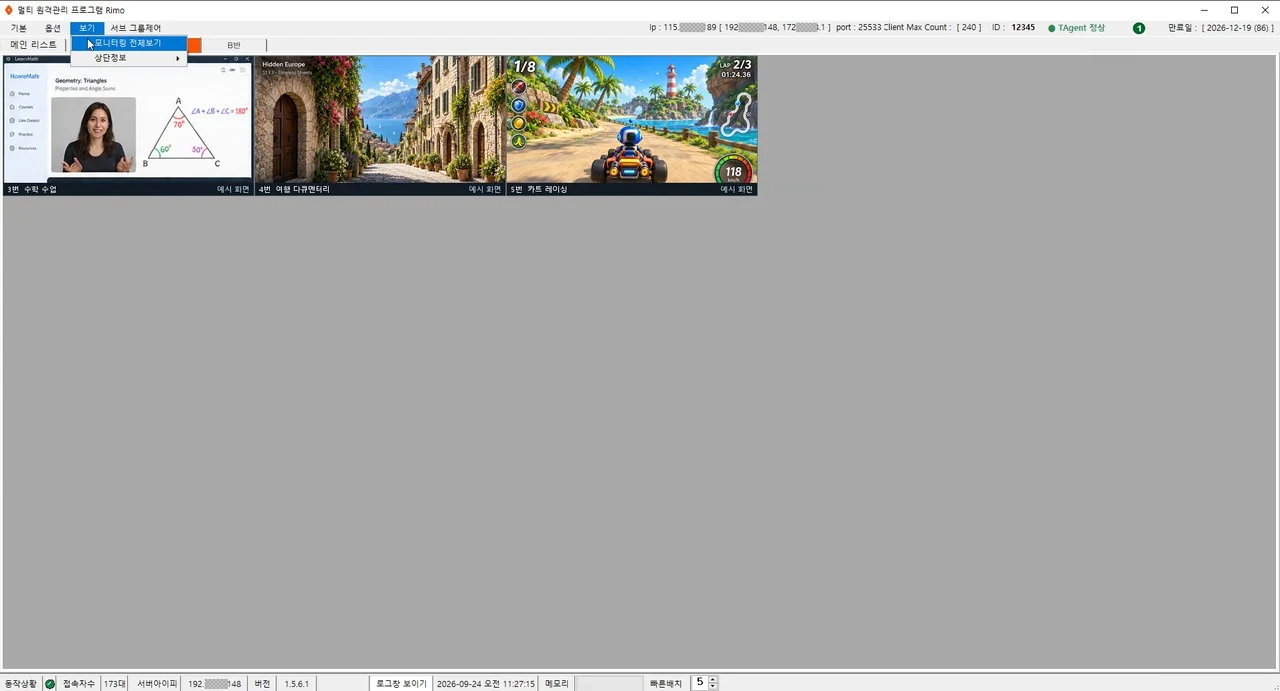
Task: Open the 옵션 menu
Action: (52, 28)
